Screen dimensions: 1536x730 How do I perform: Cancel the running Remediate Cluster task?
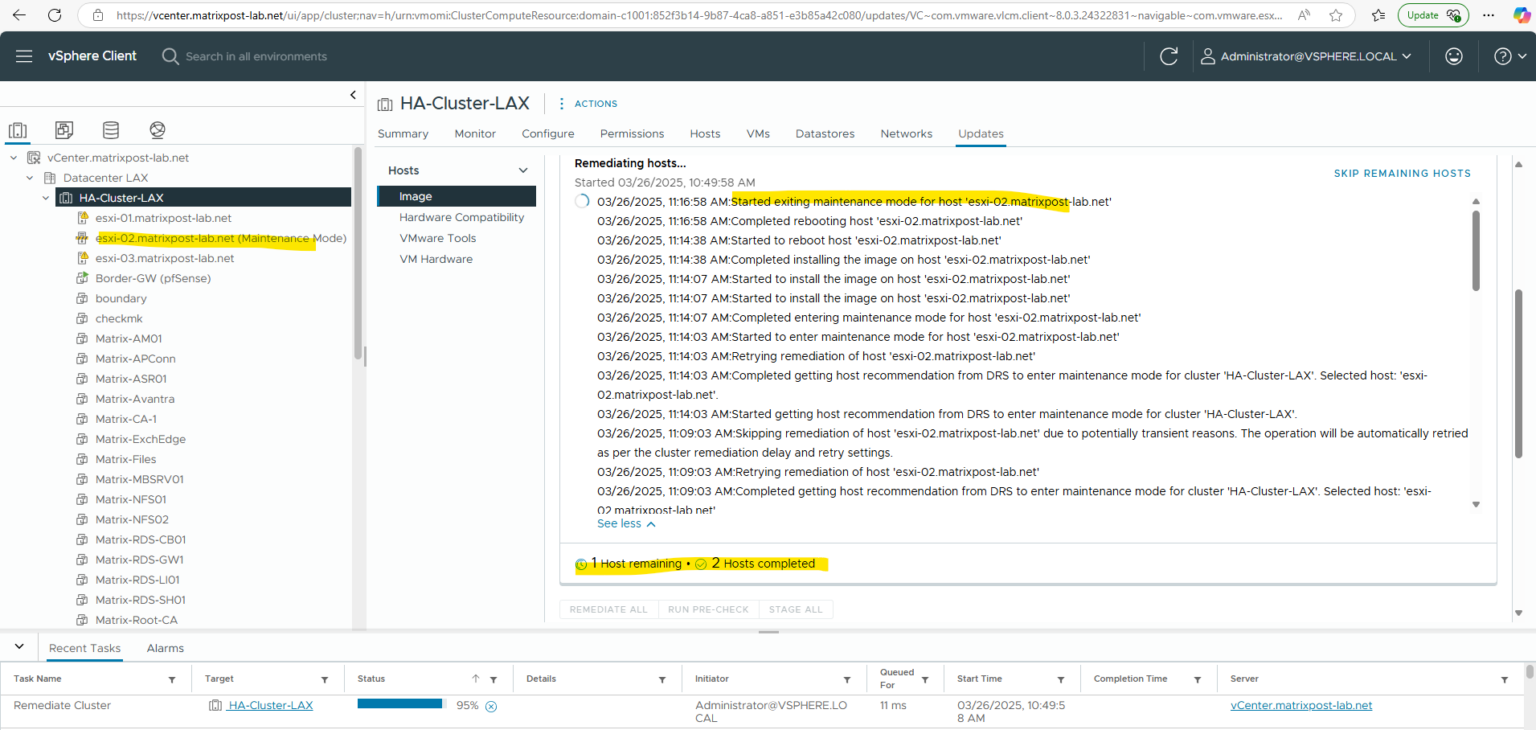pyautogui.click(x=490, y=705)
